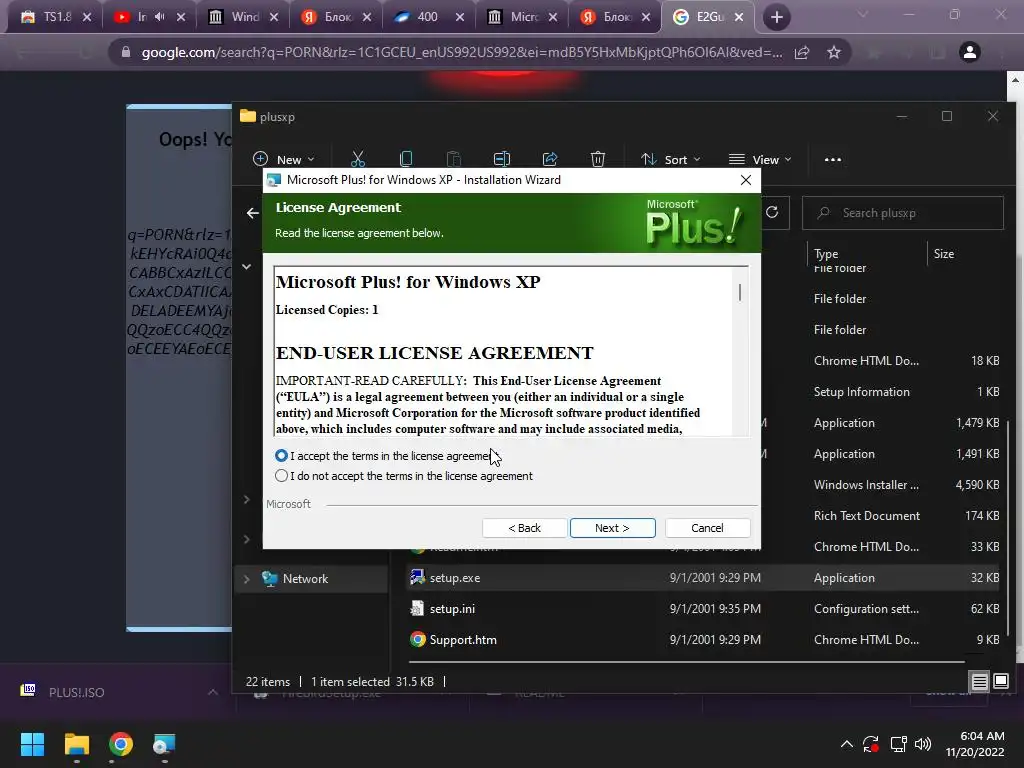Screen dimensions: 1024x768
Task: Click the Share icon in Explorer toolbar
Action: click(x=550, y=159)
